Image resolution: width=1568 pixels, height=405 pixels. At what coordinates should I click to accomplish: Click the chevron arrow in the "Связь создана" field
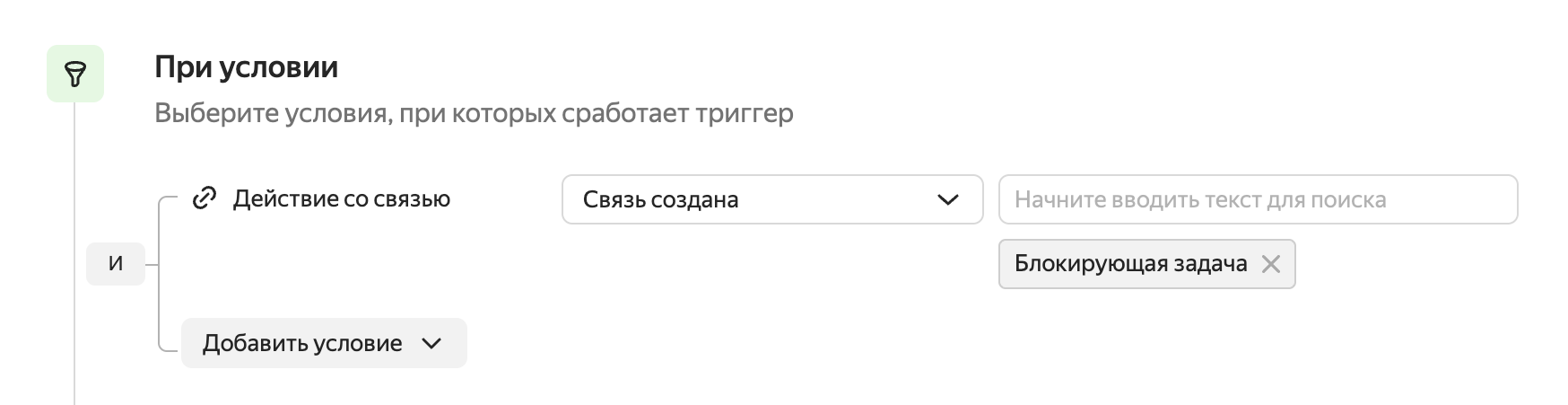947,199
